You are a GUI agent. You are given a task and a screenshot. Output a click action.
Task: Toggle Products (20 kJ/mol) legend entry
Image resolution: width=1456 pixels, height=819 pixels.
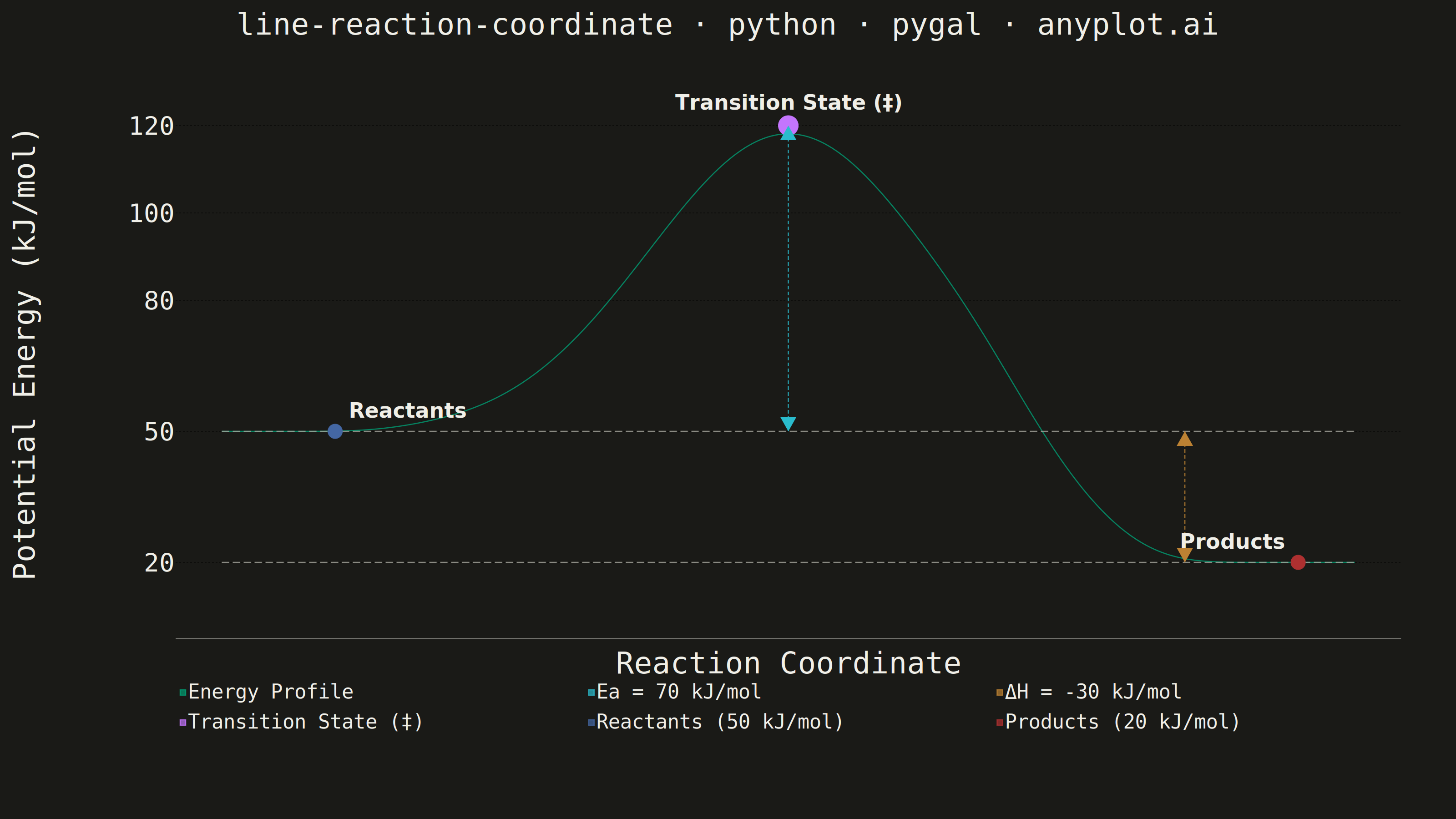coord(1118,722)
